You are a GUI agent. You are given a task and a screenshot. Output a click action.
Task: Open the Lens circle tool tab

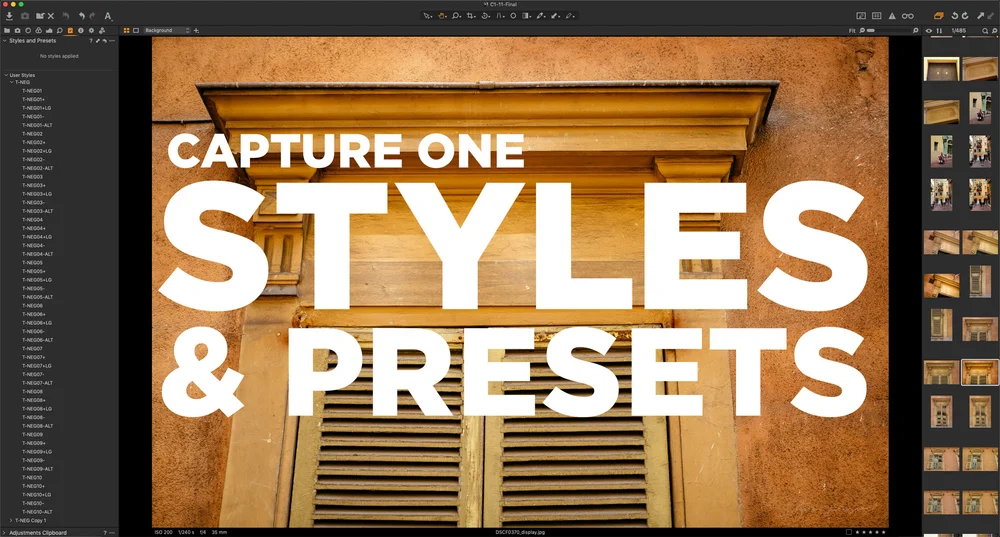pyautogui.click(x=28, y=30)
